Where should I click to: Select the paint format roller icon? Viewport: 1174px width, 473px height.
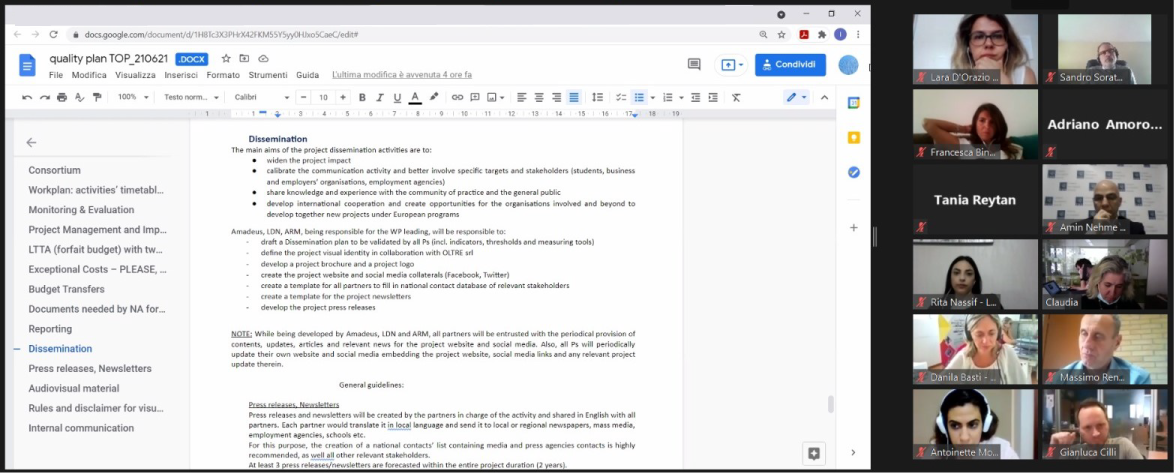97,97
